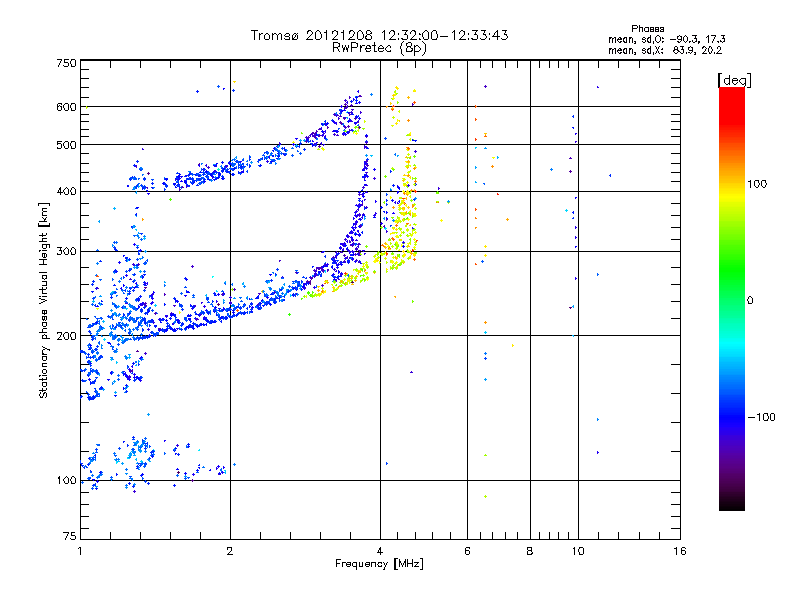Pick the black bottom of the colorbar

click(x=731, y=505)
